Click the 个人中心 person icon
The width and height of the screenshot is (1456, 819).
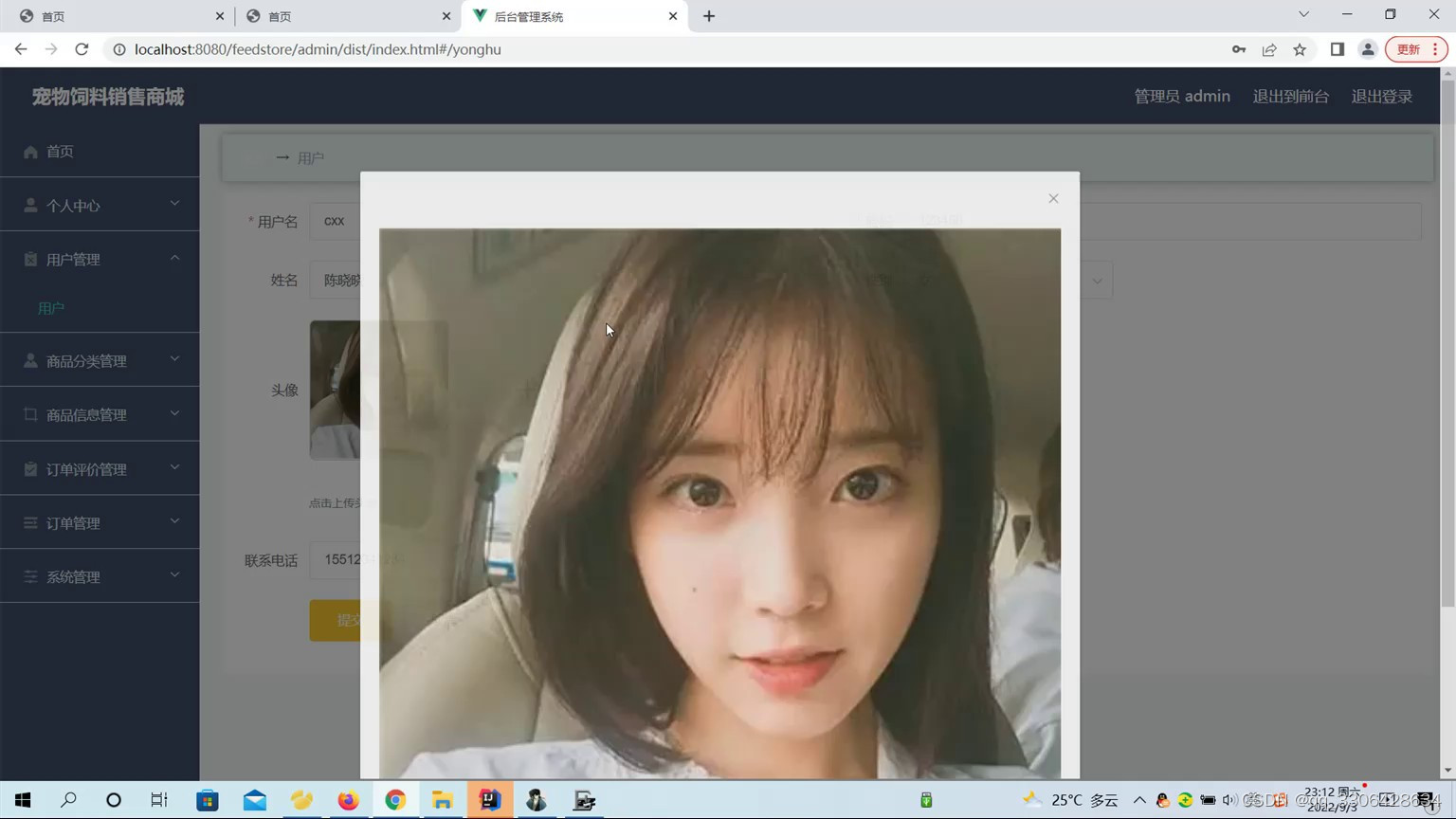click(30, 205)
